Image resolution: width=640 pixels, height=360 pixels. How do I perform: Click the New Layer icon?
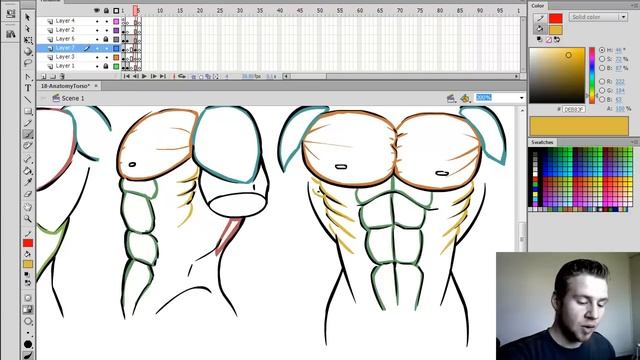coord(44,76)
